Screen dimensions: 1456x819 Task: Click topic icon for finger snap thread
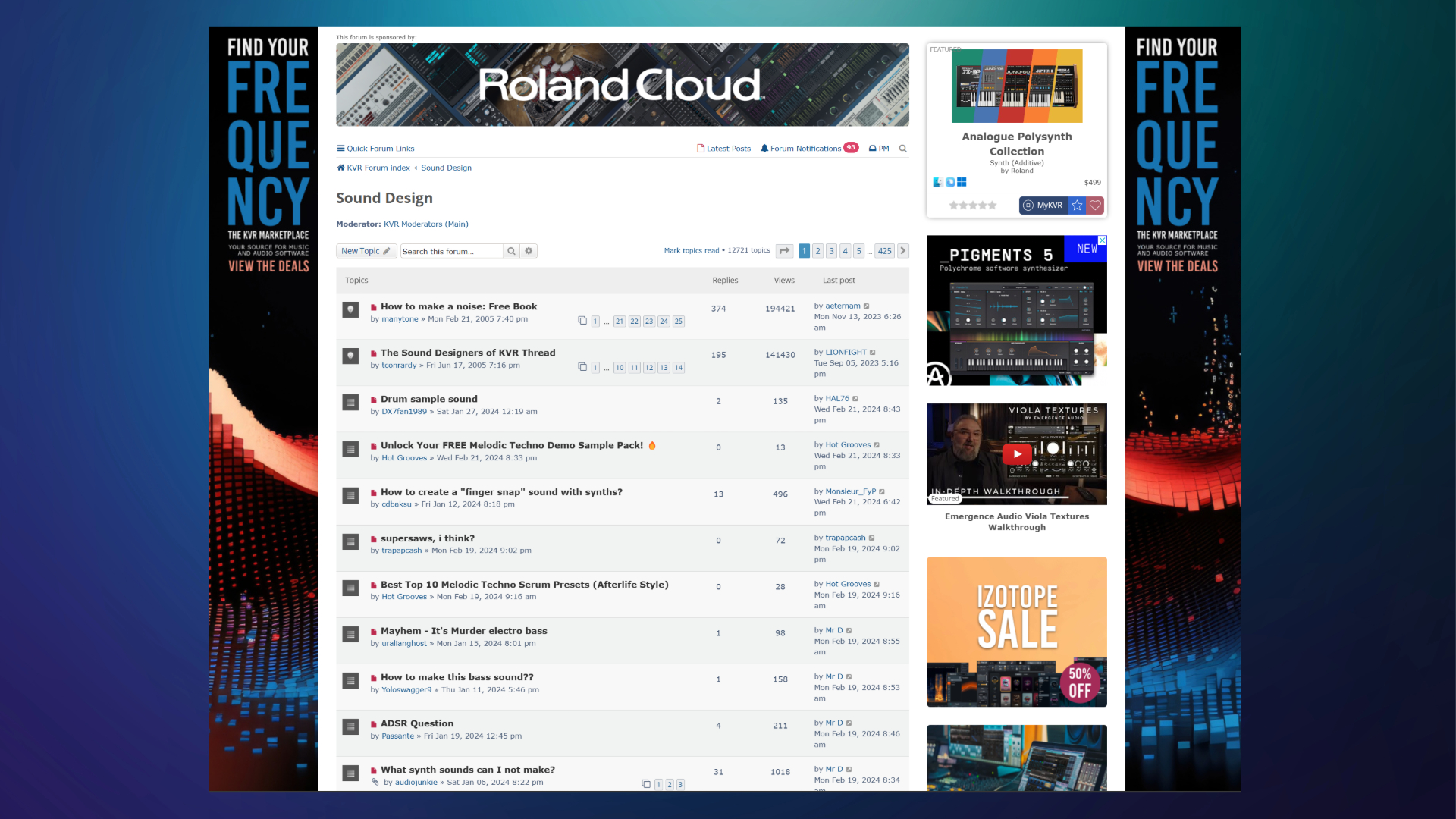point(350,496)
